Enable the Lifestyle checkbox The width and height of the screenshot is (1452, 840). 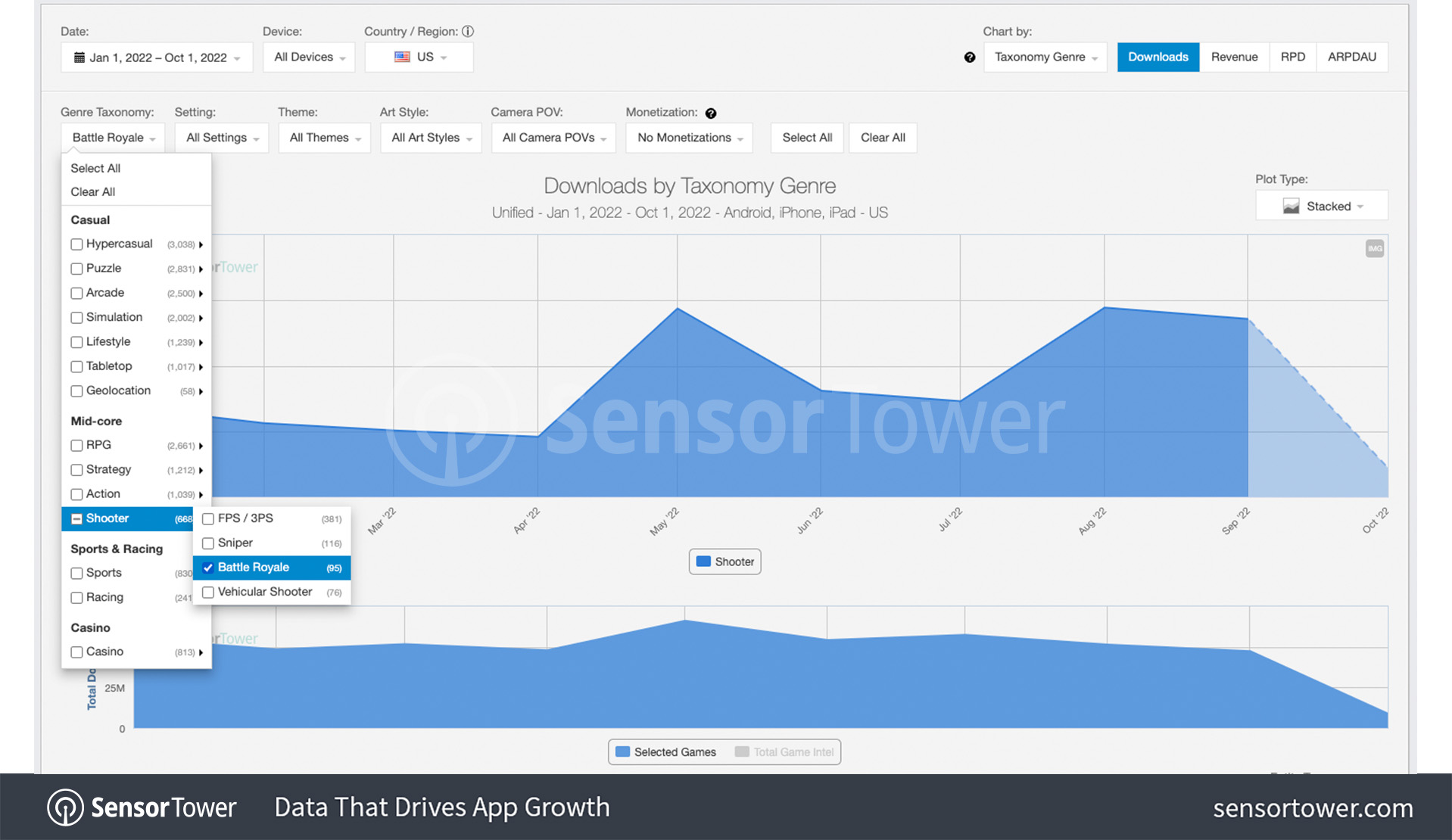[x=76, y=342]
